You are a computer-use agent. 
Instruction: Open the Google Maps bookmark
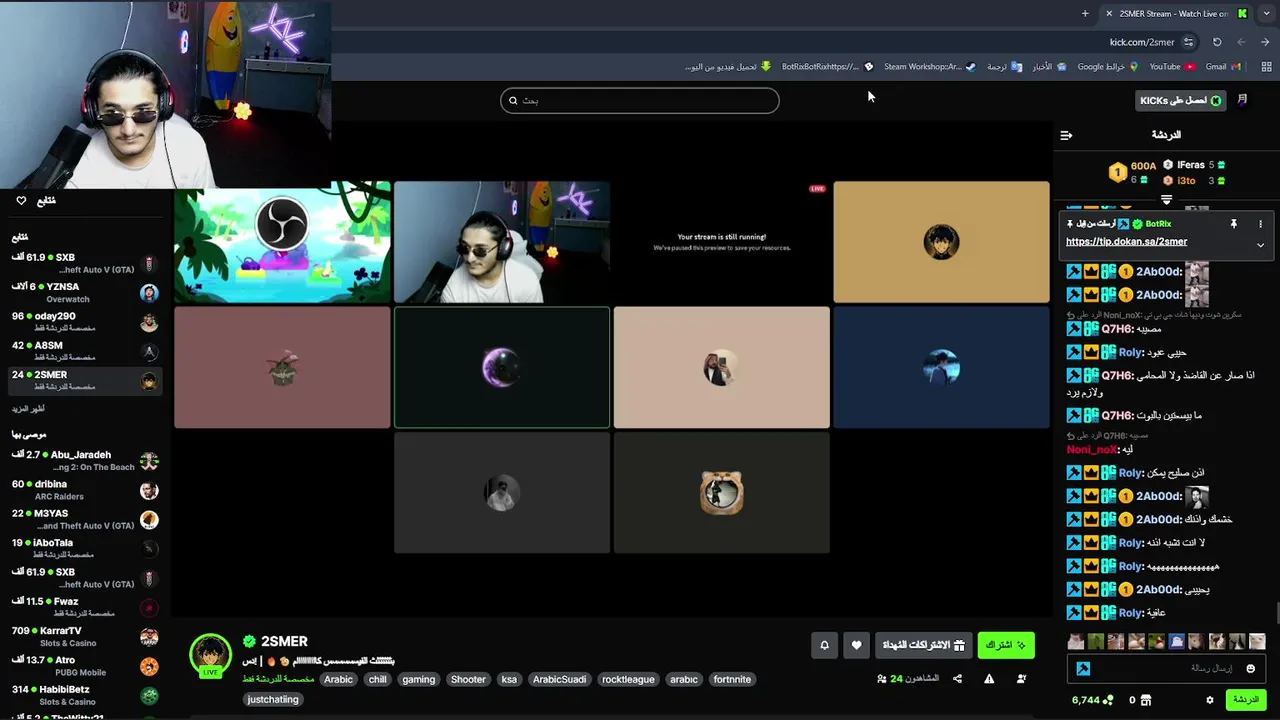pos(1107,67)
